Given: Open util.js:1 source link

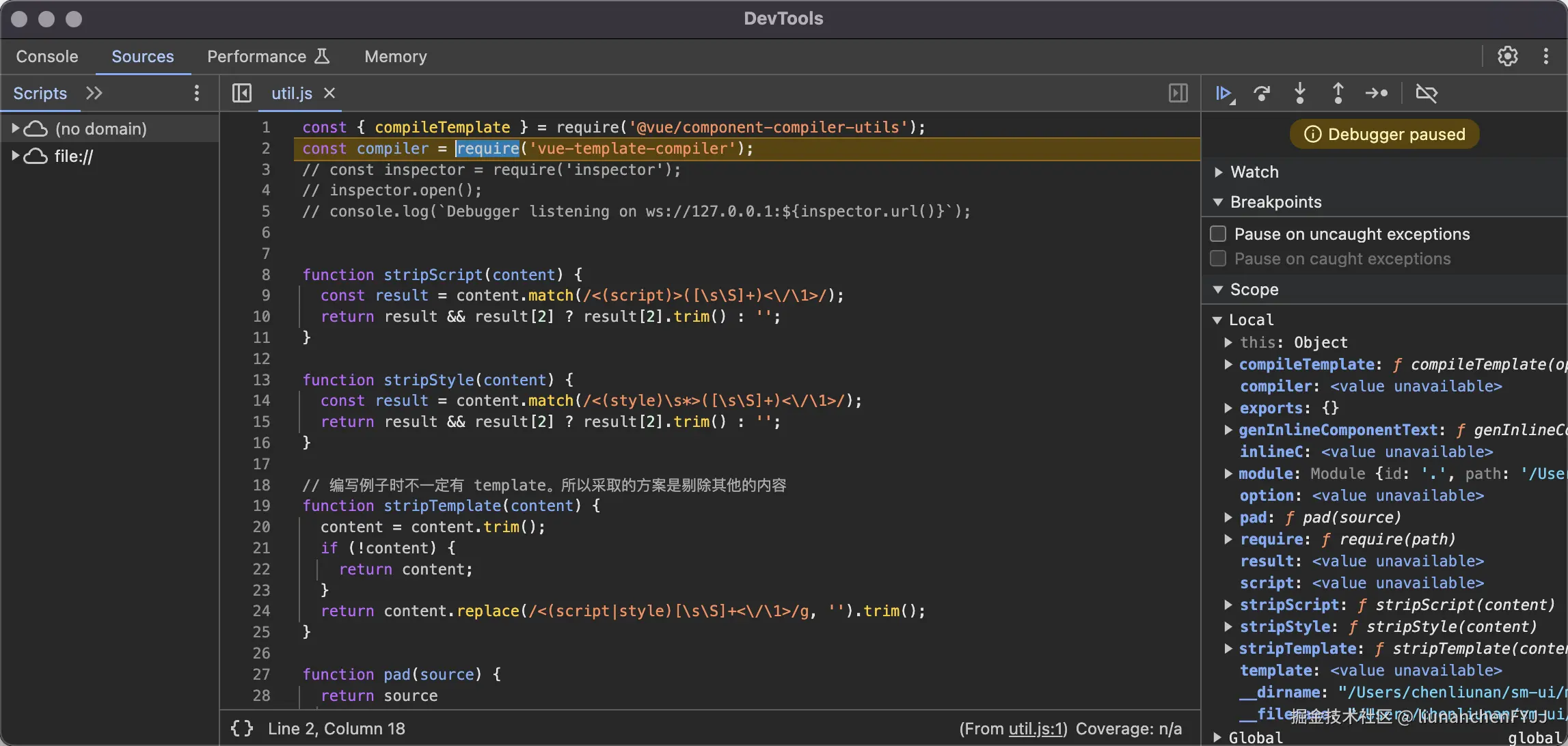Looking at the screenshot, I should pyautogui.click(x=1035, y=729).
